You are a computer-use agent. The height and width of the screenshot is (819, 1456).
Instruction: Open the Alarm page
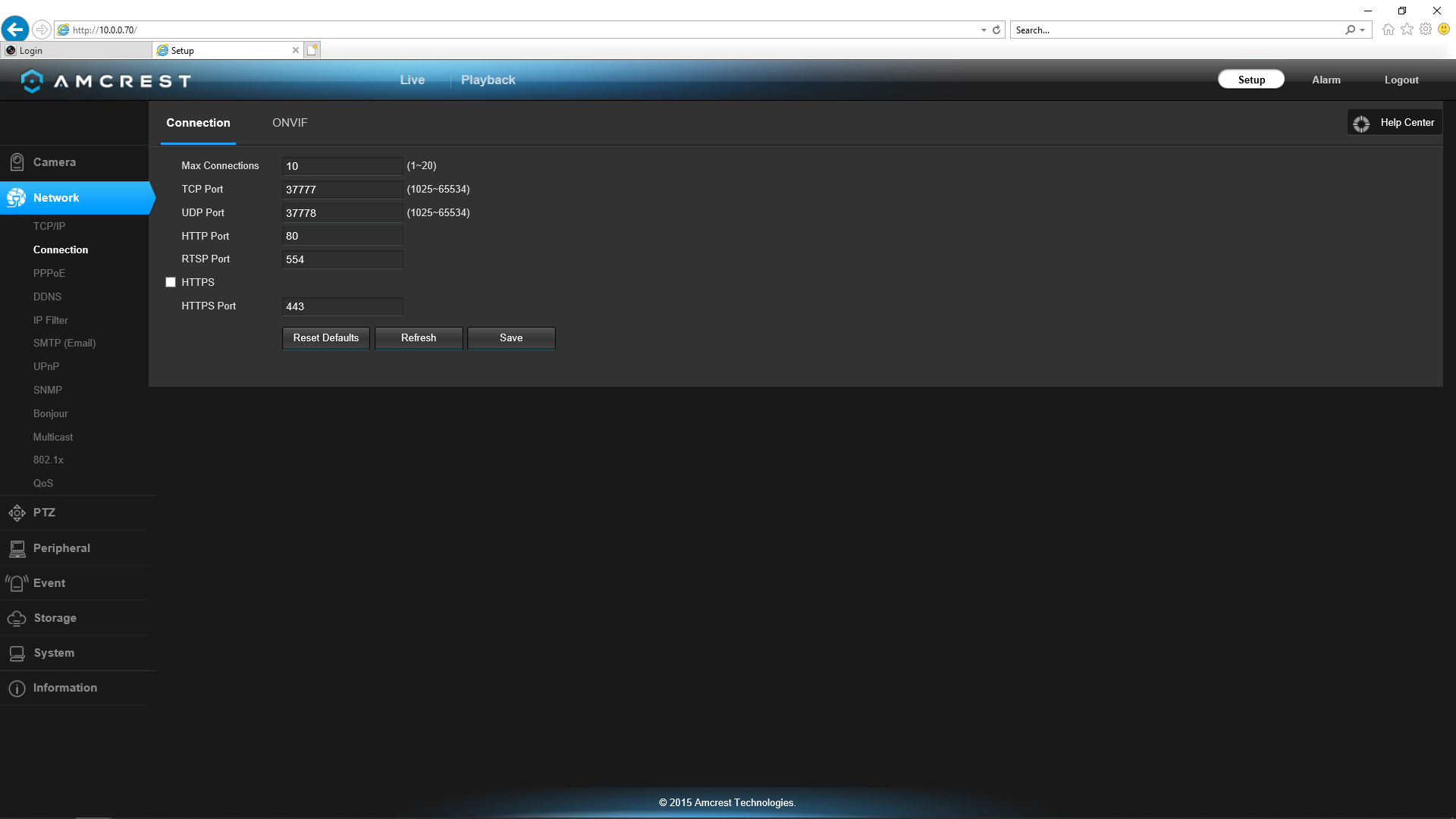tap(1326, 80)
